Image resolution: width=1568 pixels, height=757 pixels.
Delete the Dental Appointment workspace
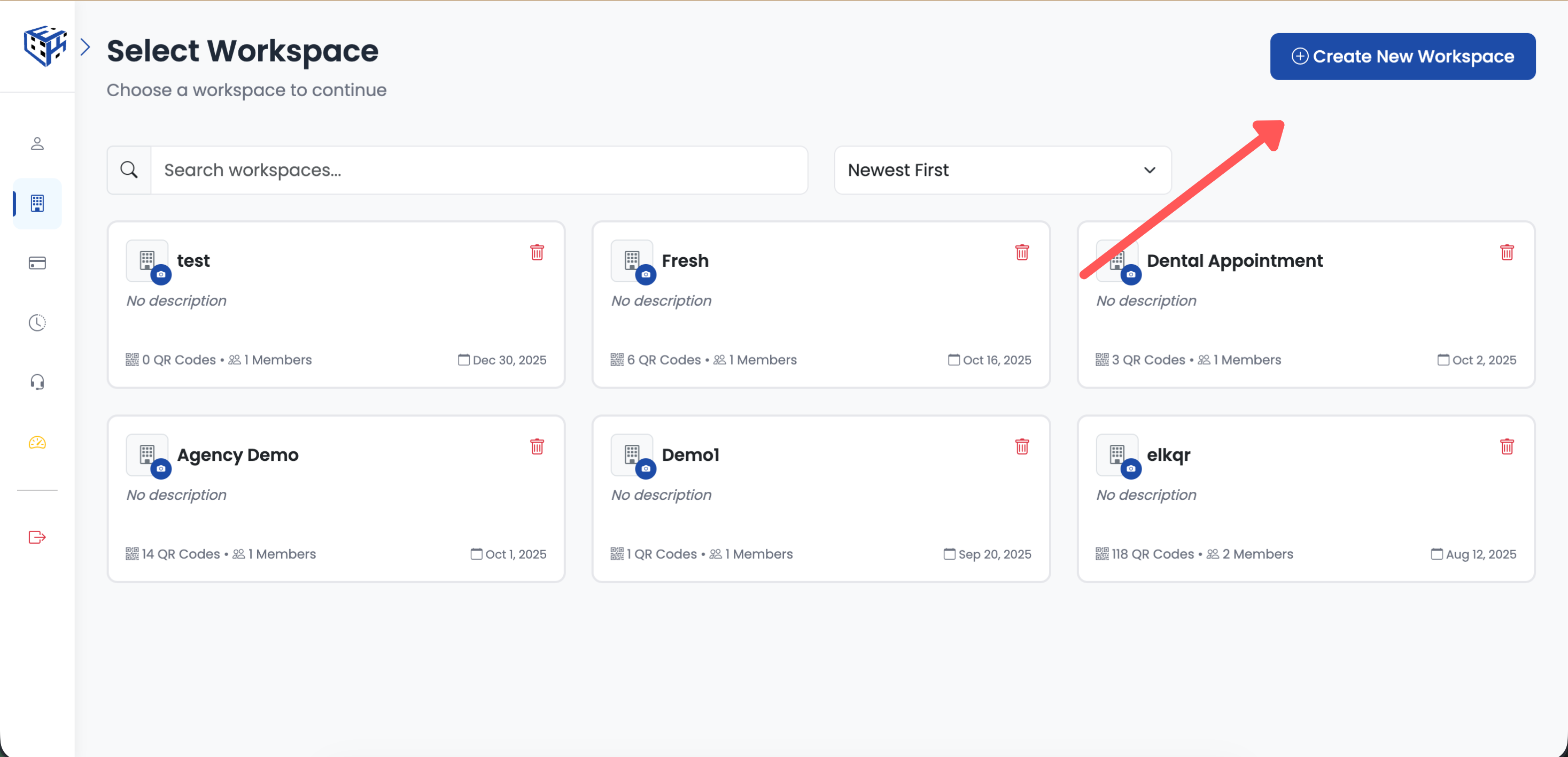pyautogui.click(x=1508, y=252)
